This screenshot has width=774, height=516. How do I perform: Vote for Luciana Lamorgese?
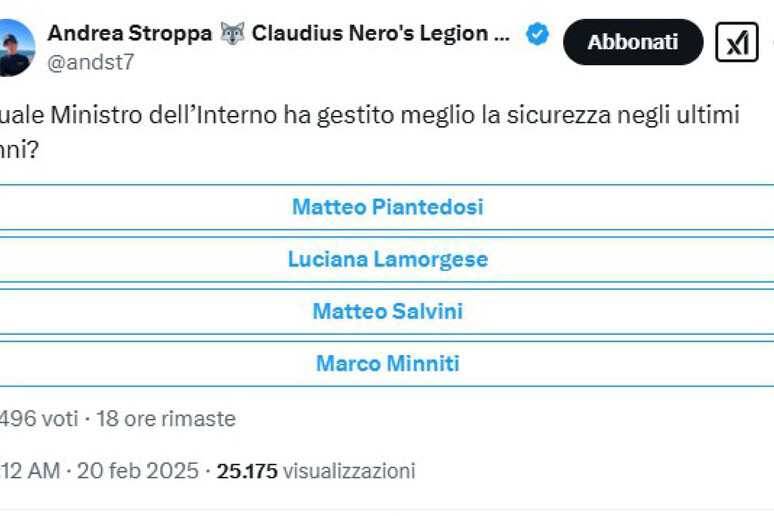tap(387, 259)
